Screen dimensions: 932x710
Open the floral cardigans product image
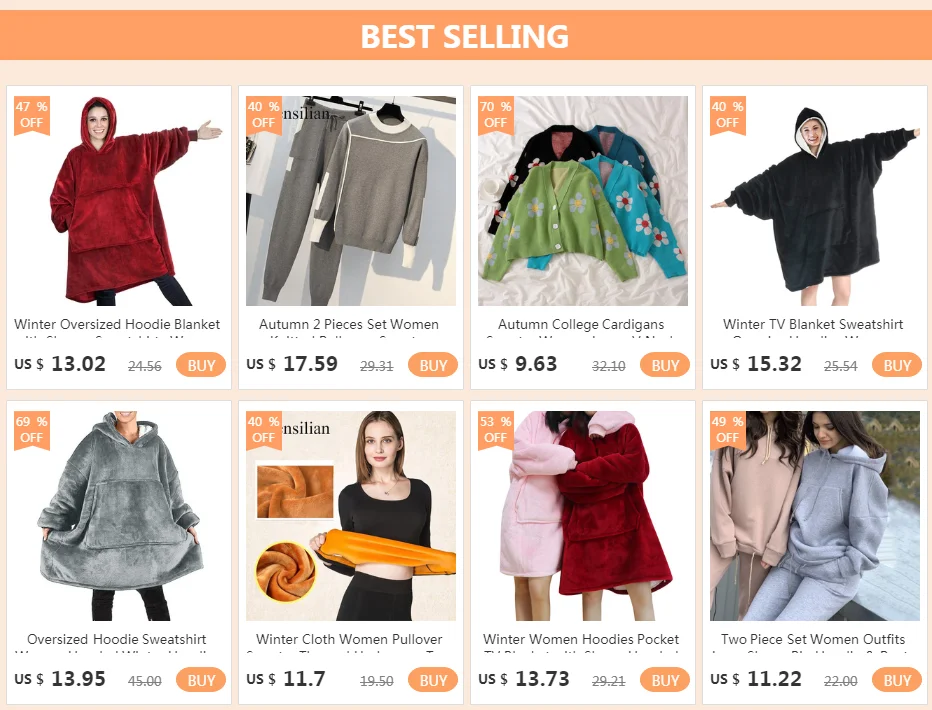tap(582, 201)
